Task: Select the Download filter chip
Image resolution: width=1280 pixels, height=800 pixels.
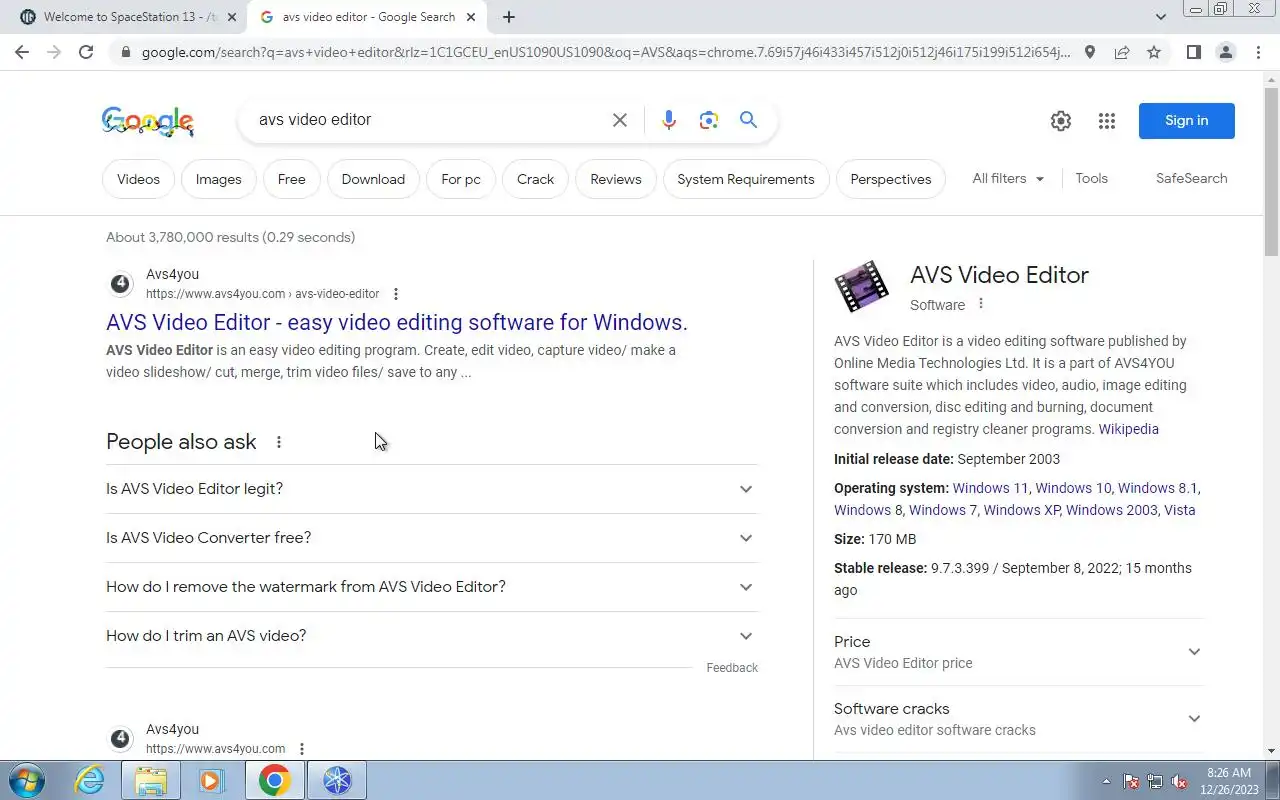Action: [373, 179]
